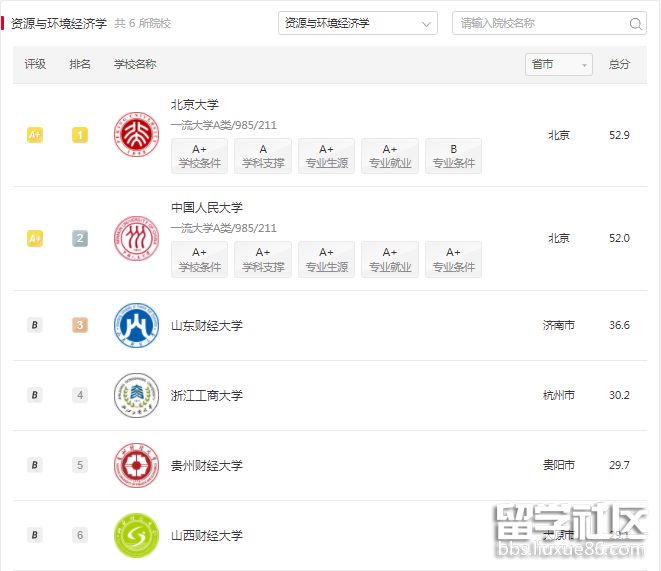Open the 省市 province filter dropdown
661x571 pixels.
pos(559,64)
